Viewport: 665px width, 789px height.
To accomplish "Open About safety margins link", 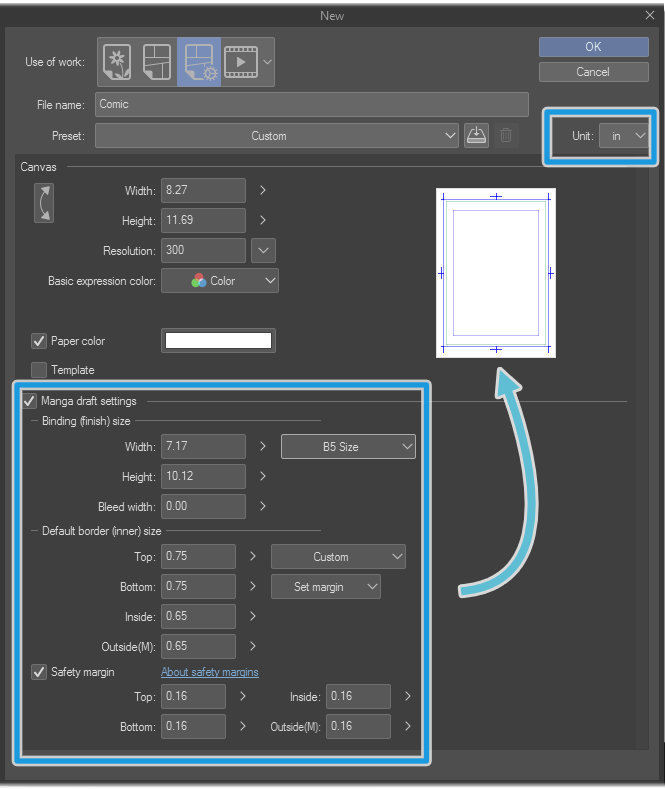I will [210, 672].
